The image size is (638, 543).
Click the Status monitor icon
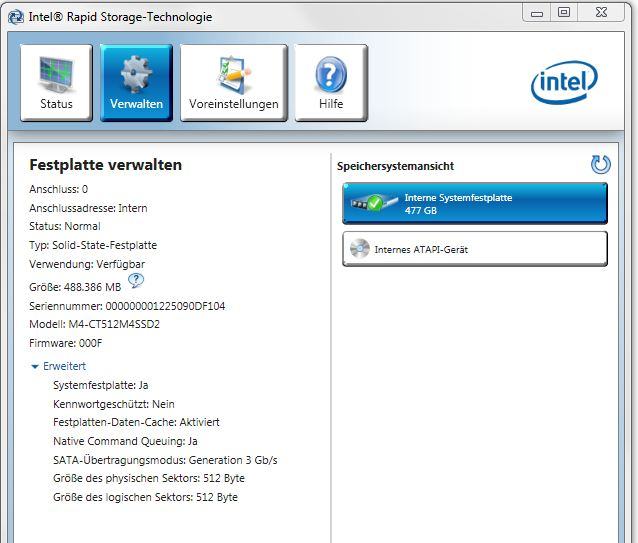(56, 74)
